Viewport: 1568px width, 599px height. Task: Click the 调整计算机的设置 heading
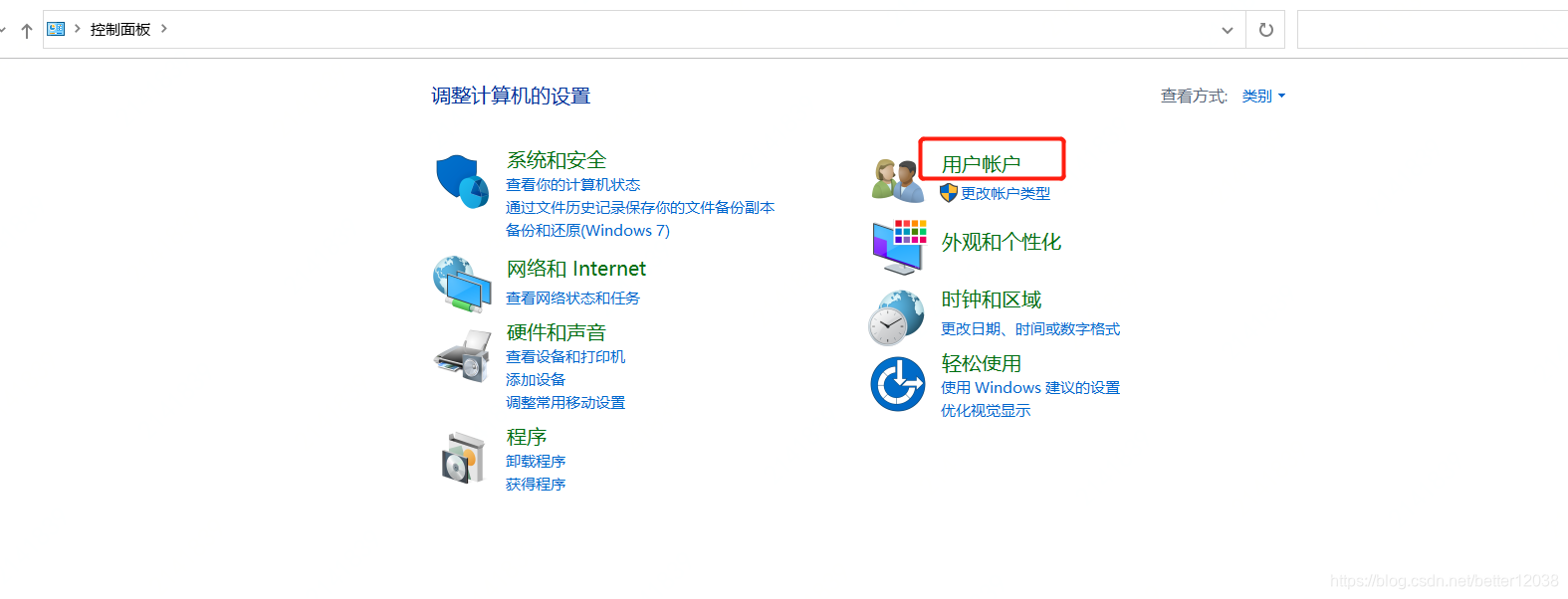[511, 96]
